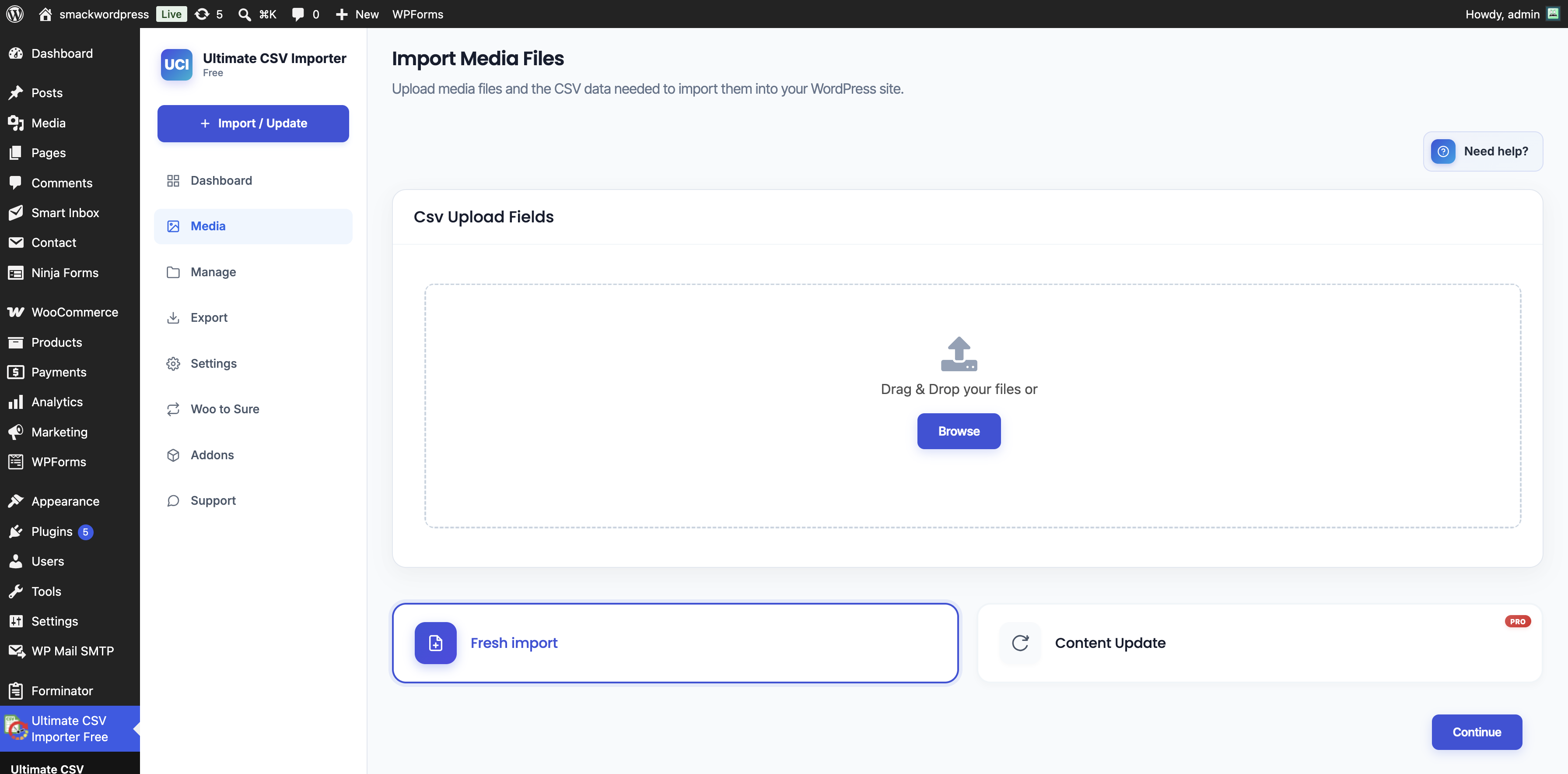Open Forminator in the sidebar
Viewport: 1568px width, 774px height.
pos(70,690)
